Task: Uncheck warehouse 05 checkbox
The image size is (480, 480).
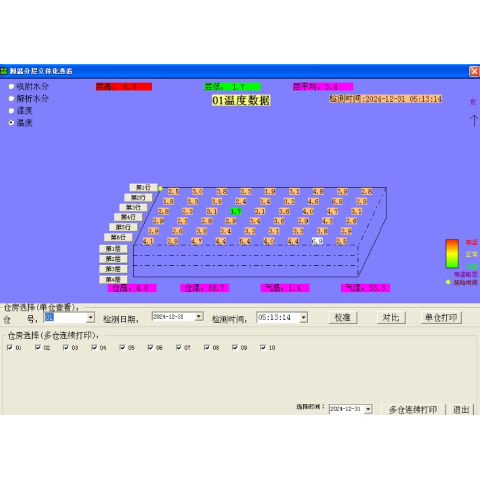Action: pos(122,347)
